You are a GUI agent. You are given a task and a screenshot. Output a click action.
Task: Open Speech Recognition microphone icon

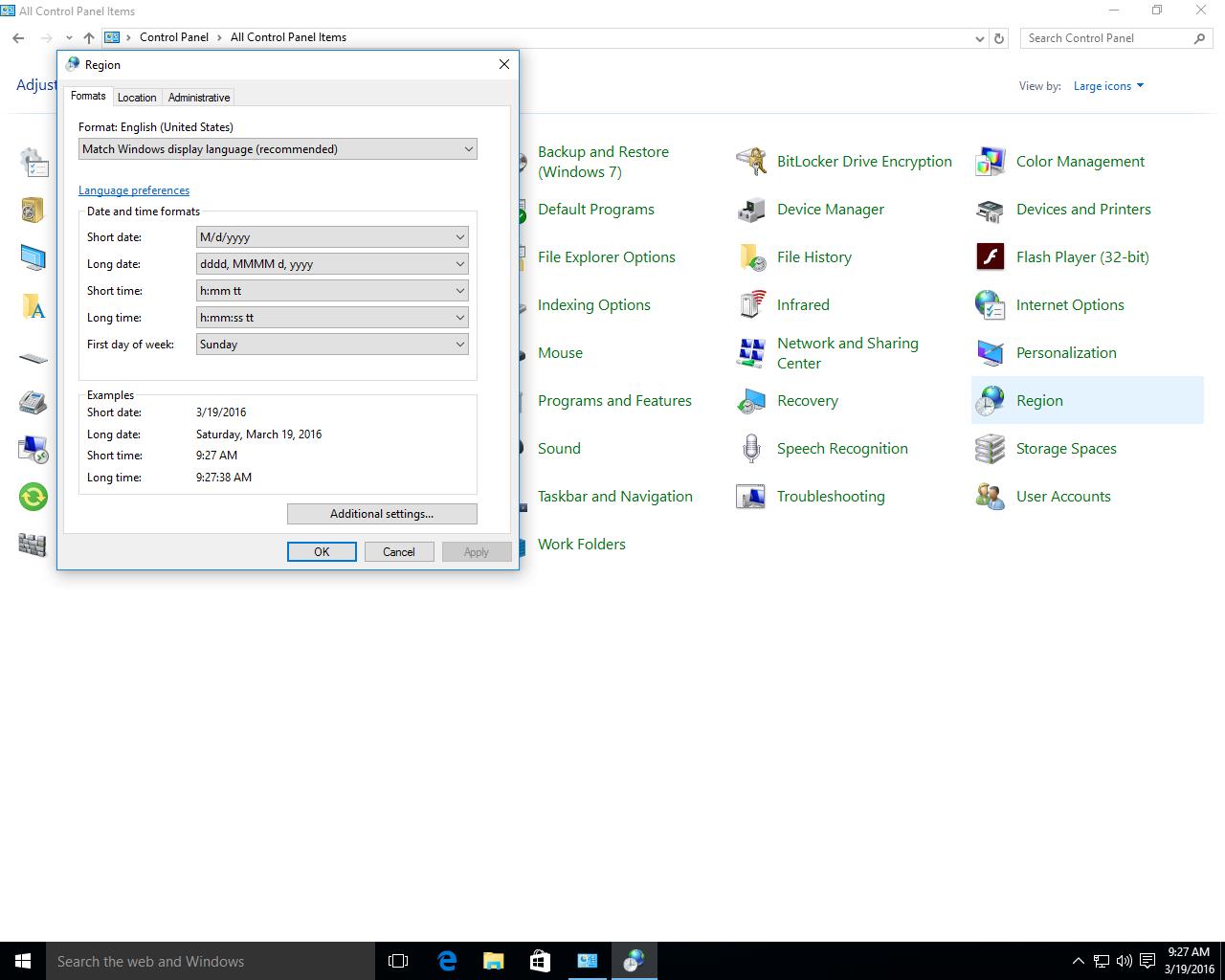(751, 449)
